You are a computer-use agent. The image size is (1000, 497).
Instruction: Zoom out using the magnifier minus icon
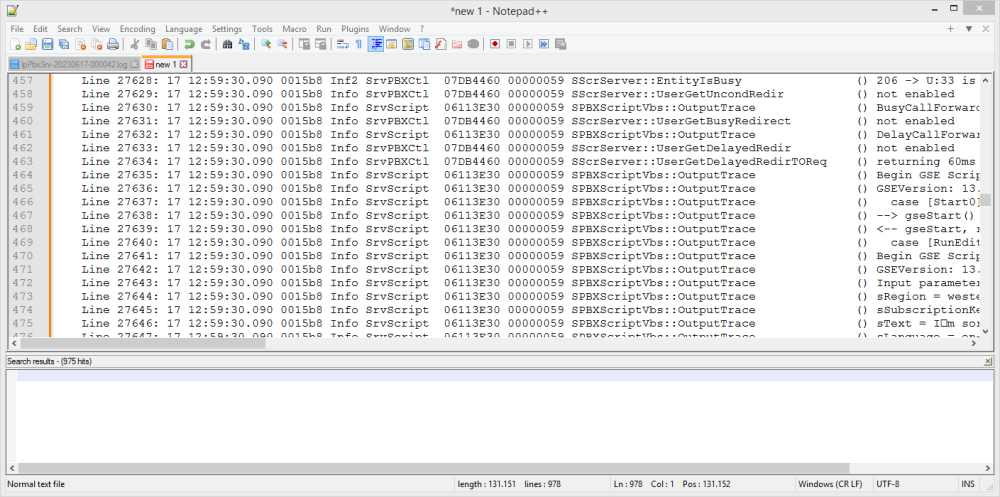pos(282,44)
